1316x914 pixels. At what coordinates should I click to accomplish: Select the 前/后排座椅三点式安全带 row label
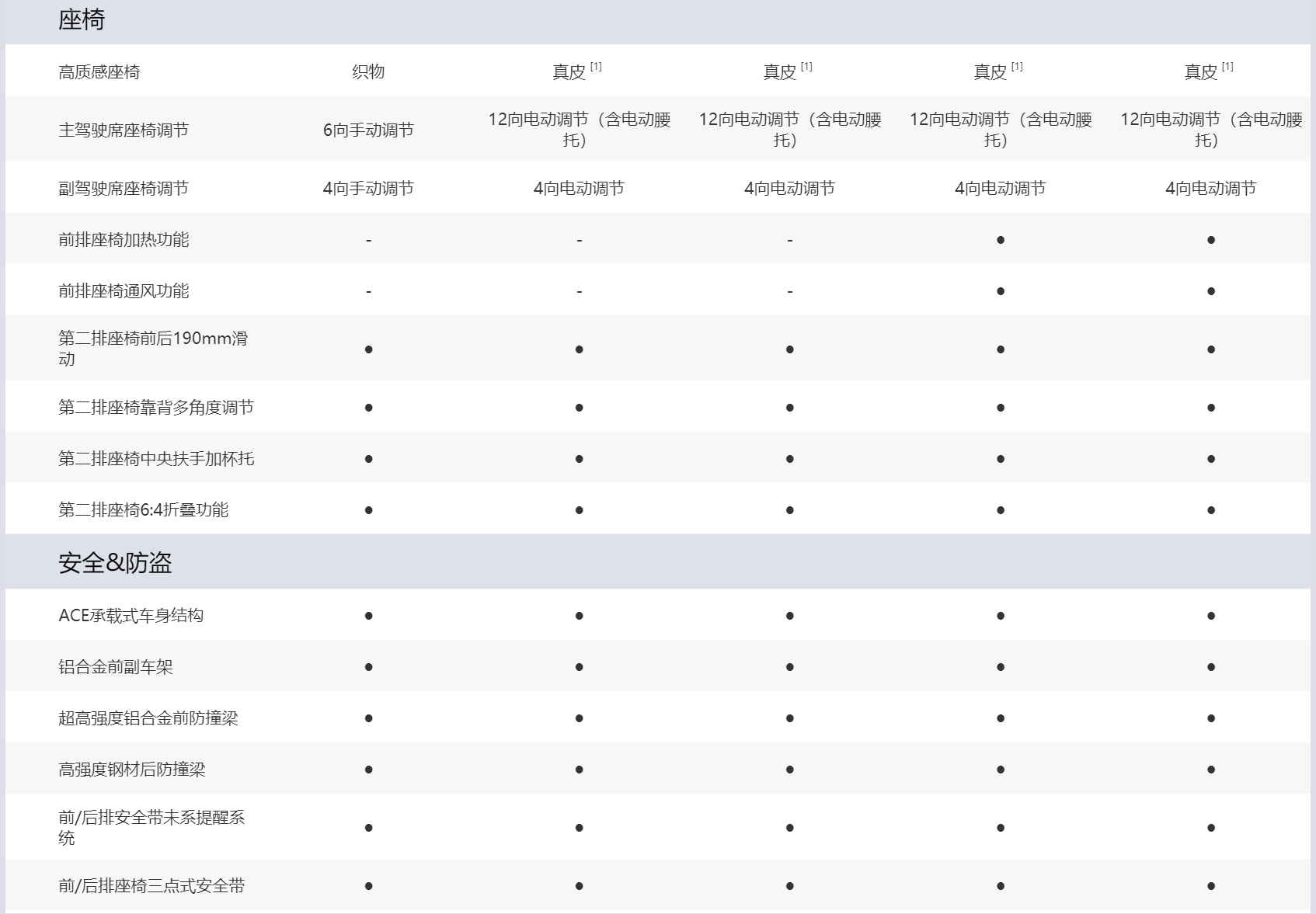pyautogui.click(x=151, y=885)
